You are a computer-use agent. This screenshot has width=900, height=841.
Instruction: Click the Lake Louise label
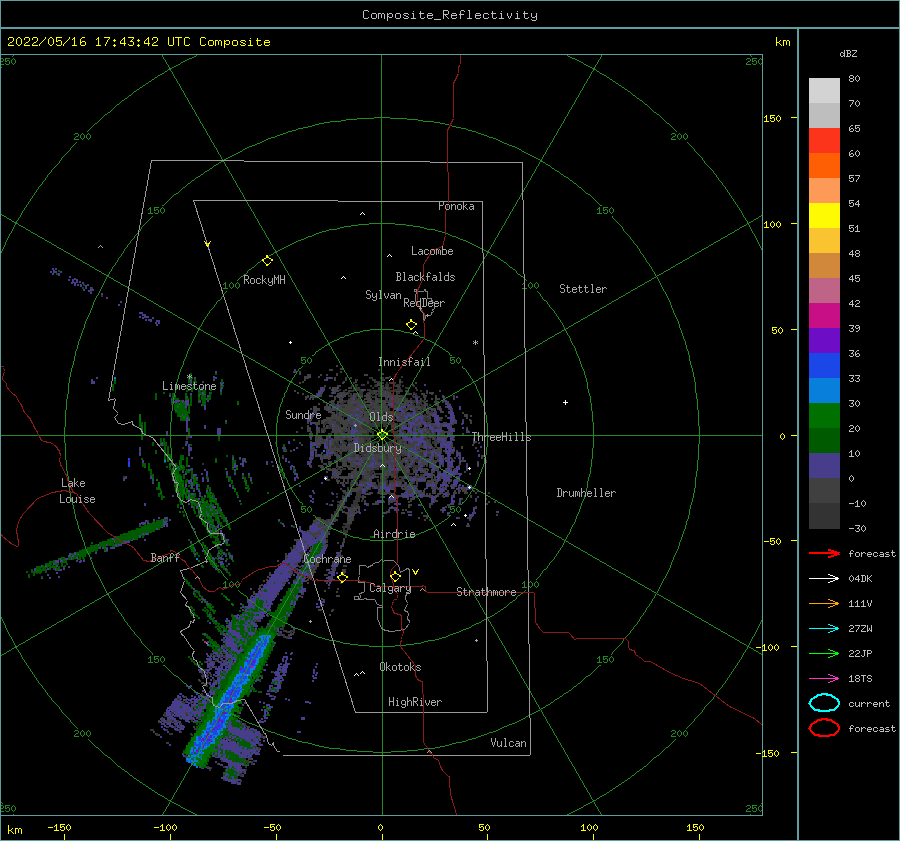click(x=77, y=491)
